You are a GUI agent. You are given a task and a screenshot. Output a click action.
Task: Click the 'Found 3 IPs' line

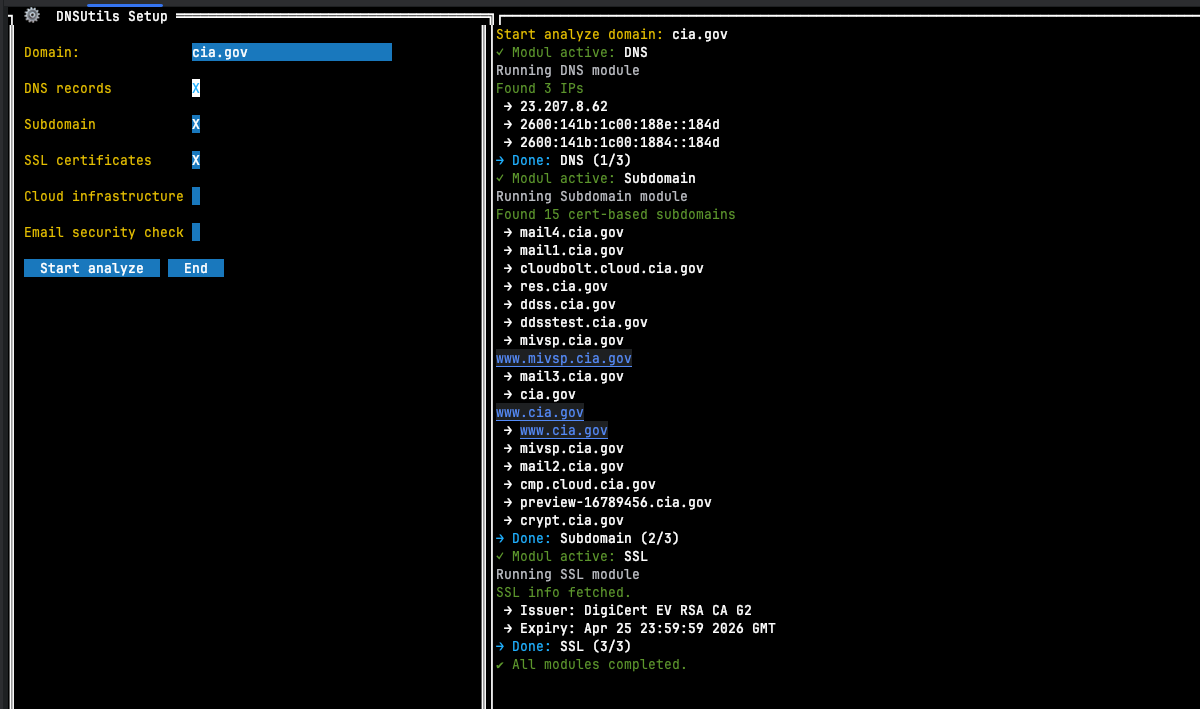[540, 88]
